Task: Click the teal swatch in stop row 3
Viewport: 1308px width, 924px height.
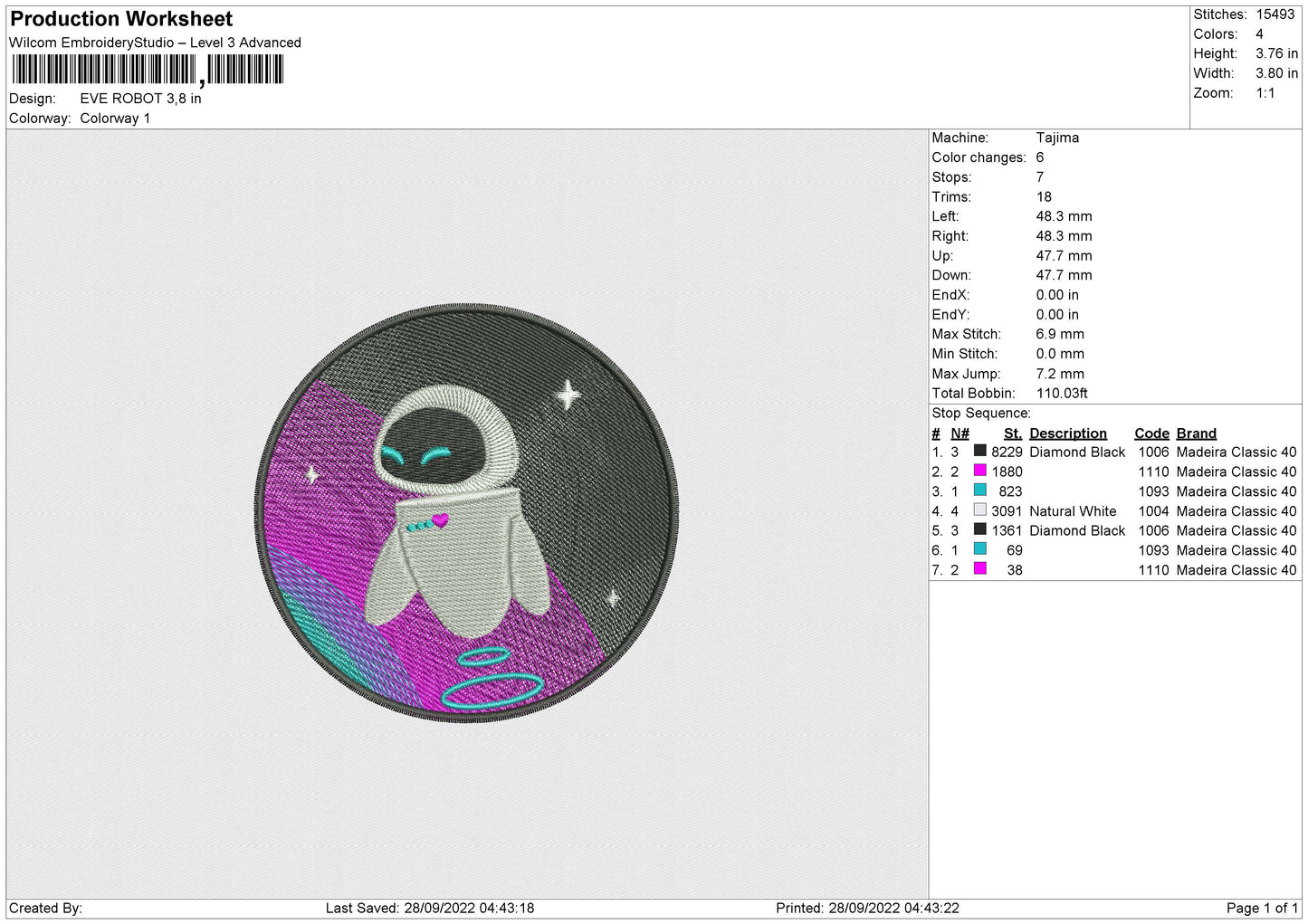Action: tap(979, 491)
